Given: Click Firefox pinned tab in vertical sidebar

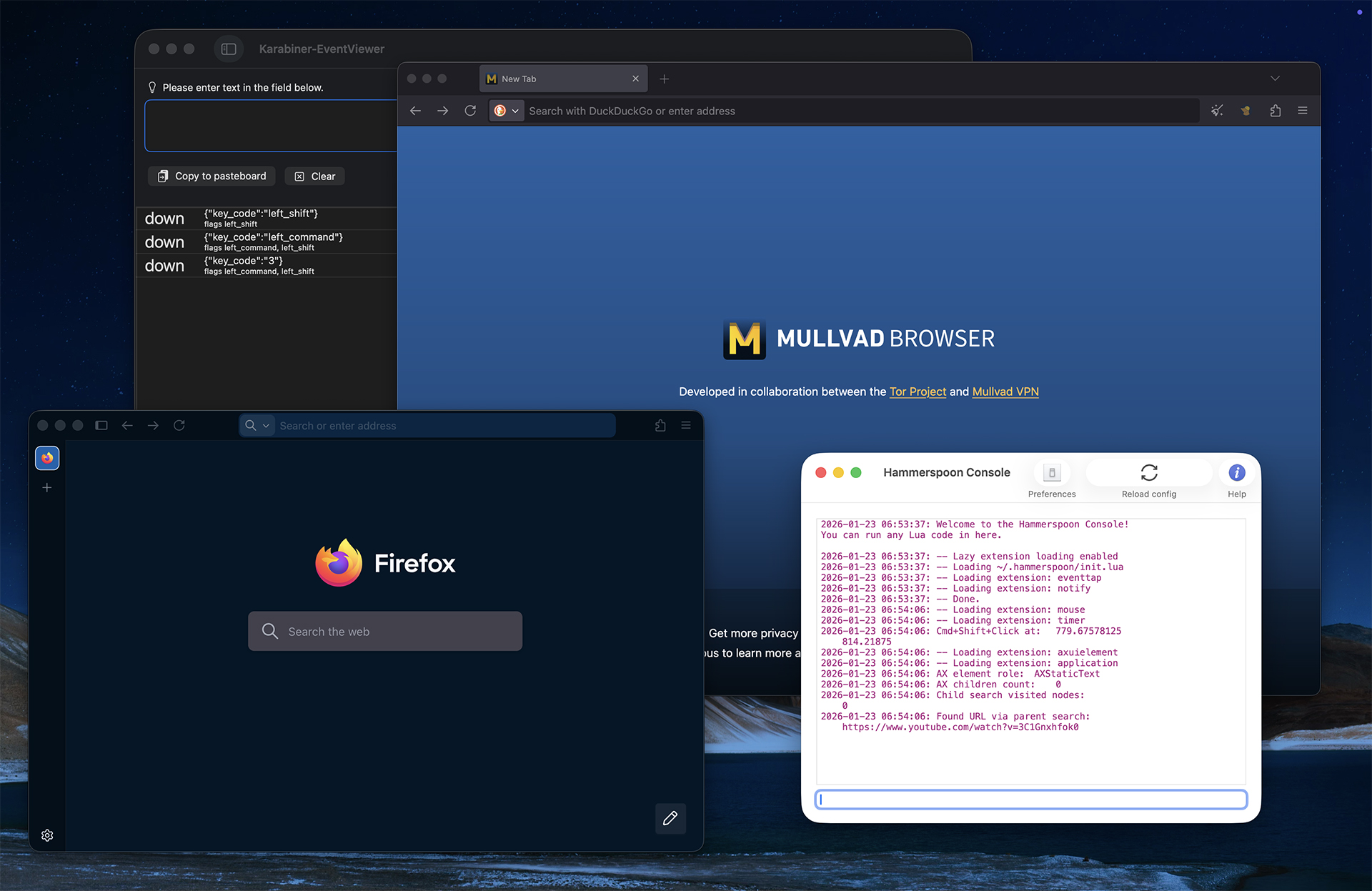Looking at the screenshot, I should pyautogui.click(x=47, y=458).
